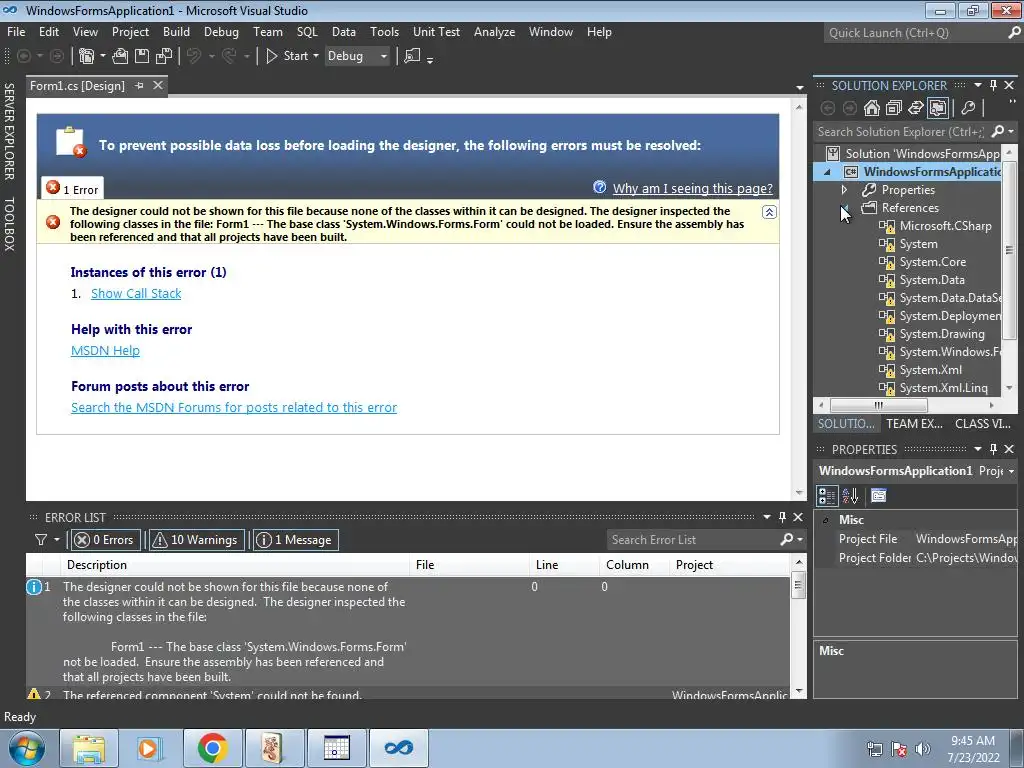1024x768 pixels.
Task: Click the Solution Explorer Properties wrench icon
Action: pos(968,108)
